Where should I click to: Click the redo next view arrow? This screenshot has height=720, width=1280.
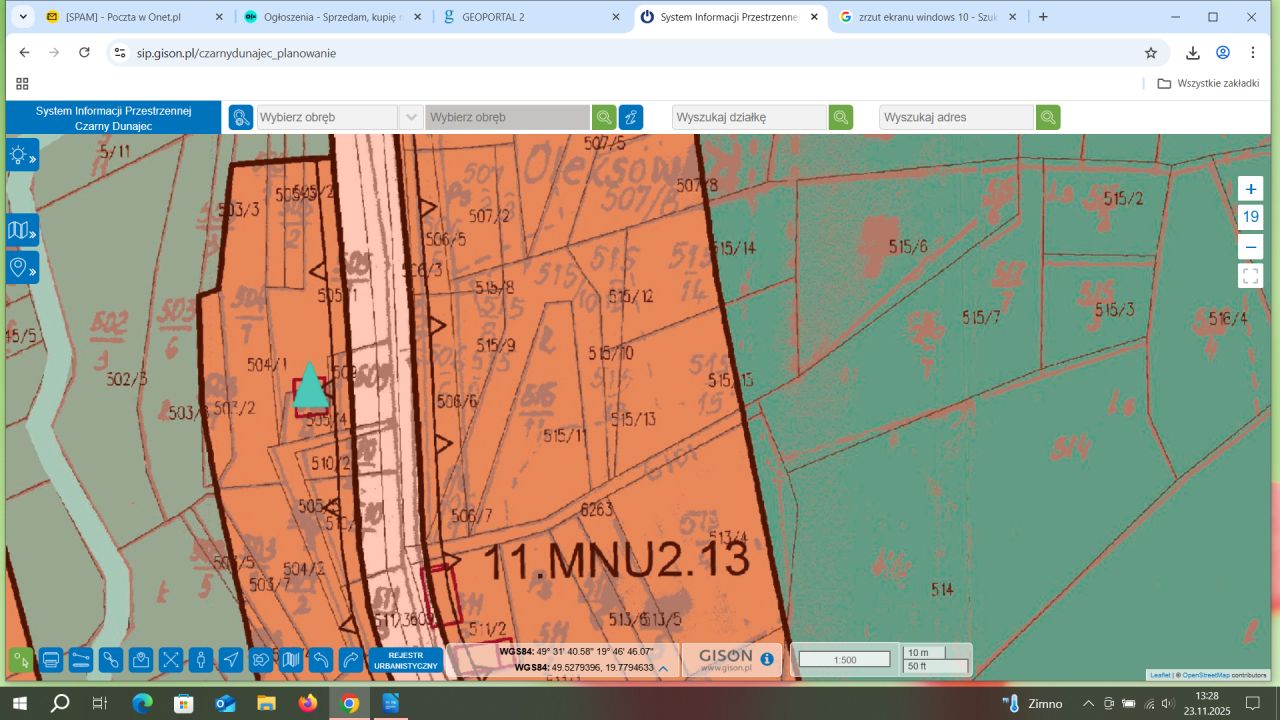pyautogui.click(x=351, y=660)
